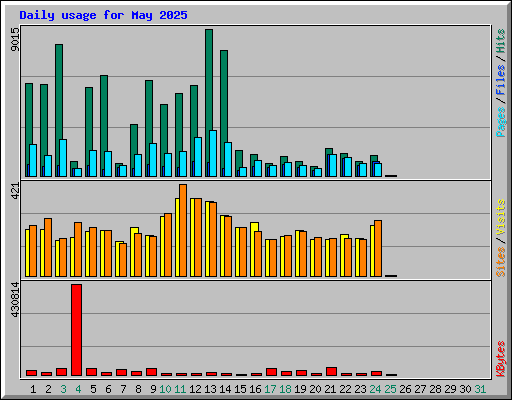Click the day 15 x-axis label
512x400 pixels.
coord(240,389)
